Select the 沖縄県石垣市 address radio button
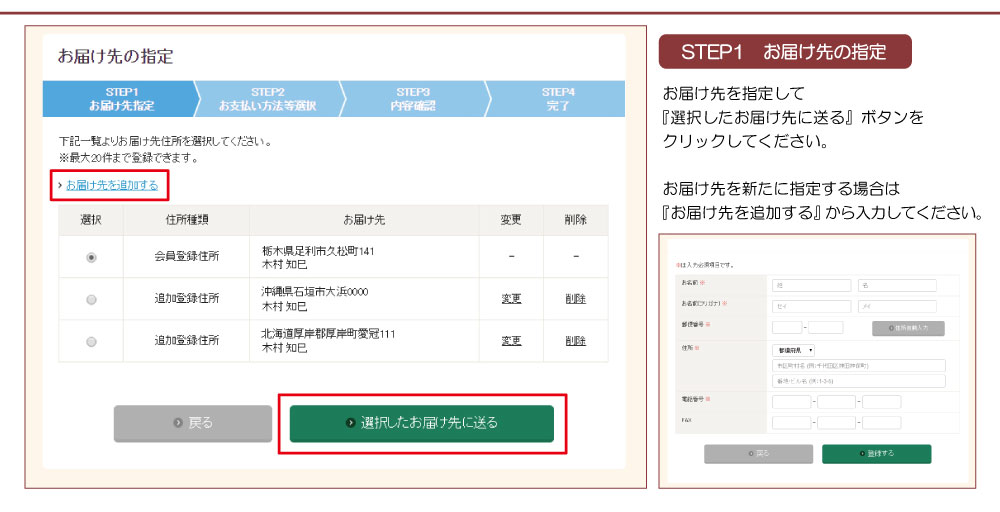The height and width of the screenshot is (512, 1000). pyautogui.click(x=92, y=299)
